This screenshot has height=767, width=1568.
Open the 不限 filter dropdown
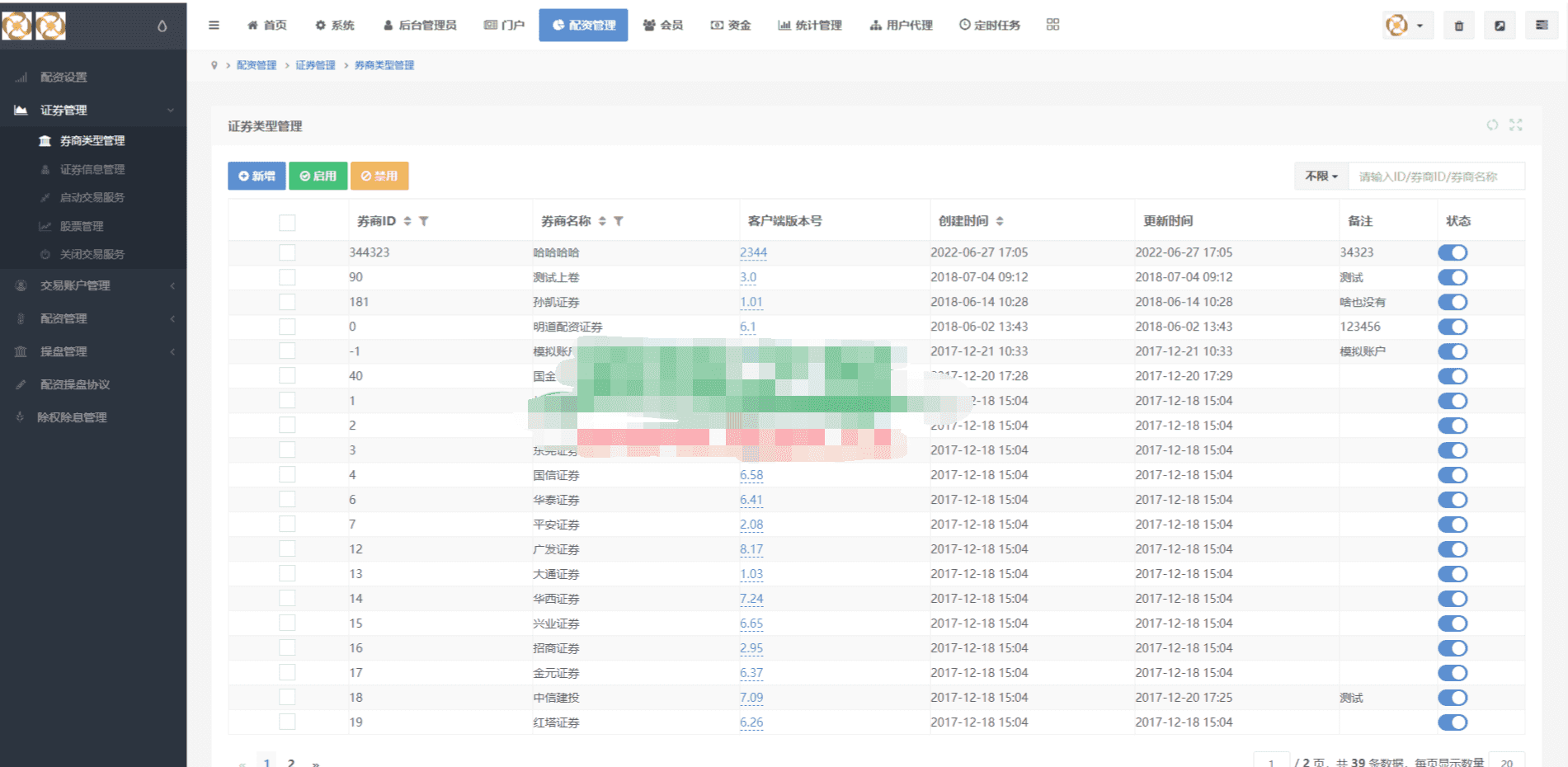click(1321, 176)
